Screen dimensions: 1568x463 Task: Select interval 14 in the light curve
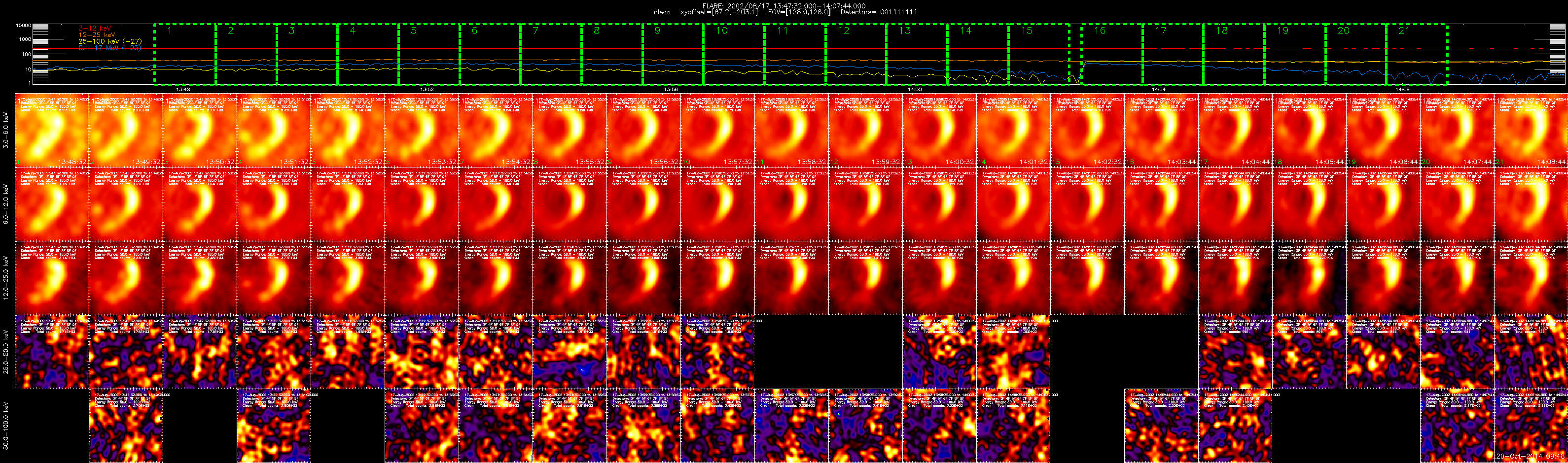[x=978, y=54]
